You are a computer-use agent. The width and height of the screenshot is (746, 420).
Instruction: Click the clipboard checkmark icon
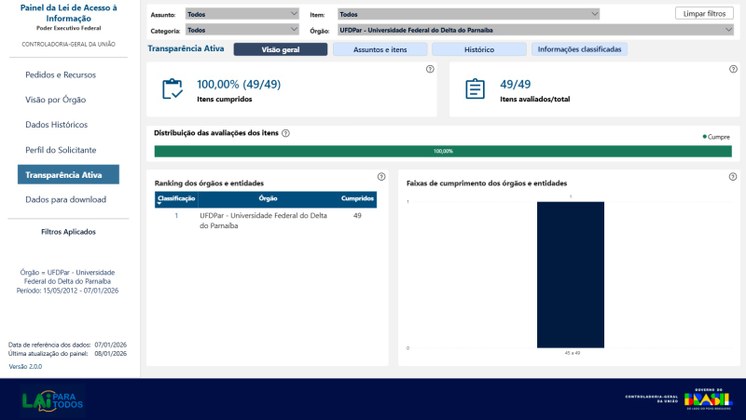click(x=172, y=89)
